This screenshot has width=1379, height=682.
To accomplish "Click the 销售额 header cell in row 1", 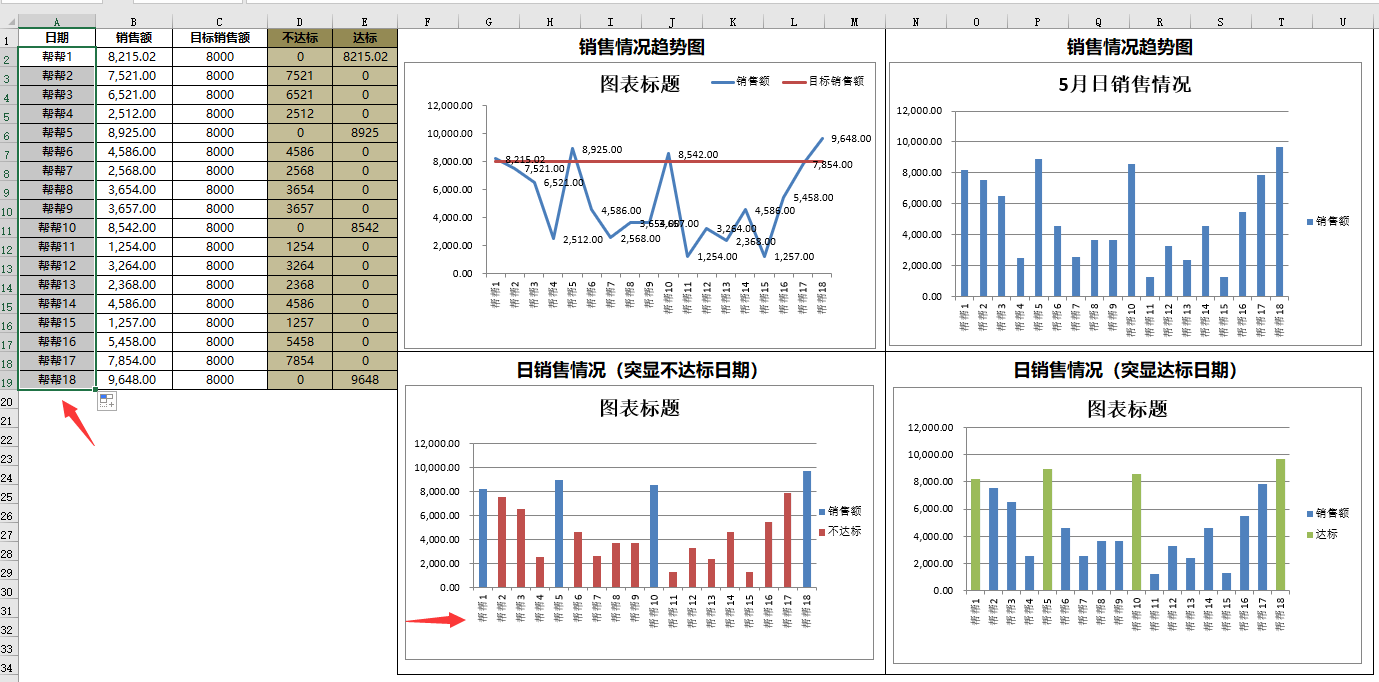I will coord(133,38).
